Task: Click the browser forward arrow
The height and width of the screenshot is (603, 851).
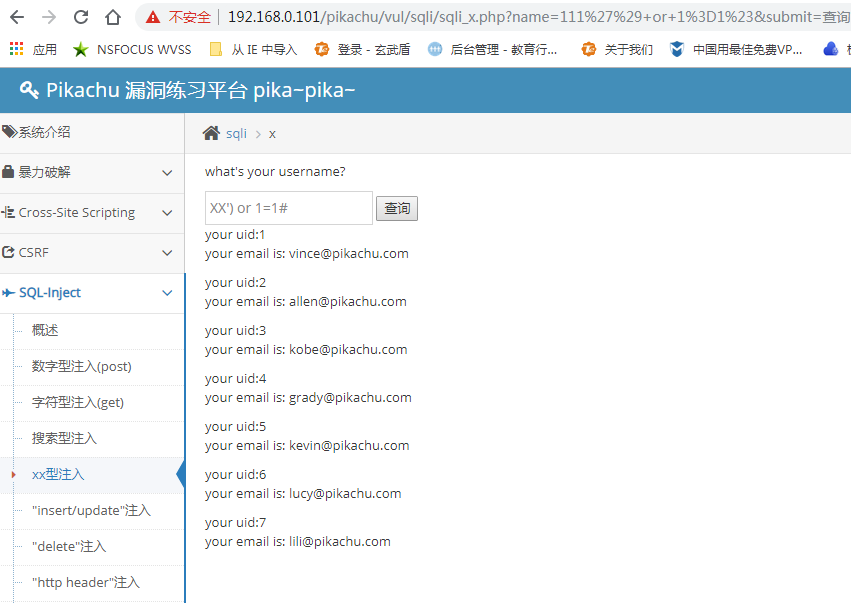Action: tap(49, 17)
